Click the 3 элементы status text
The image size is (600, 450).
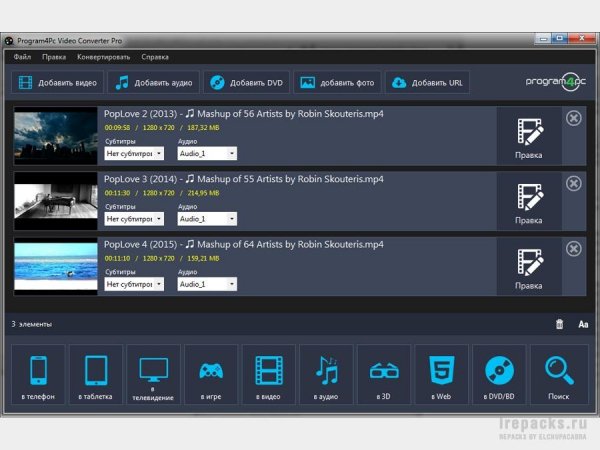point(31,324)
